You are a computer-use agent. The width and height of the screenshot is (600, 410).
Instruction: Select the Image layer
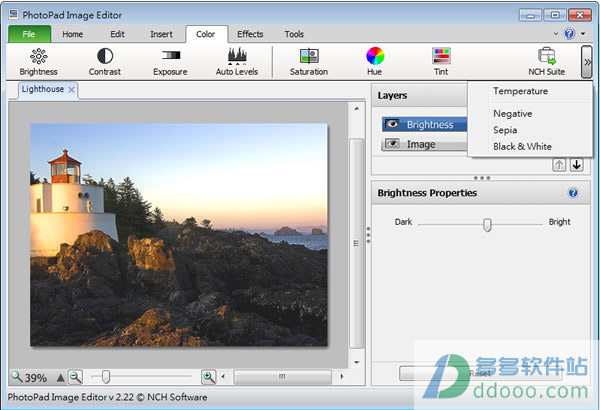(x=424, y=144)
